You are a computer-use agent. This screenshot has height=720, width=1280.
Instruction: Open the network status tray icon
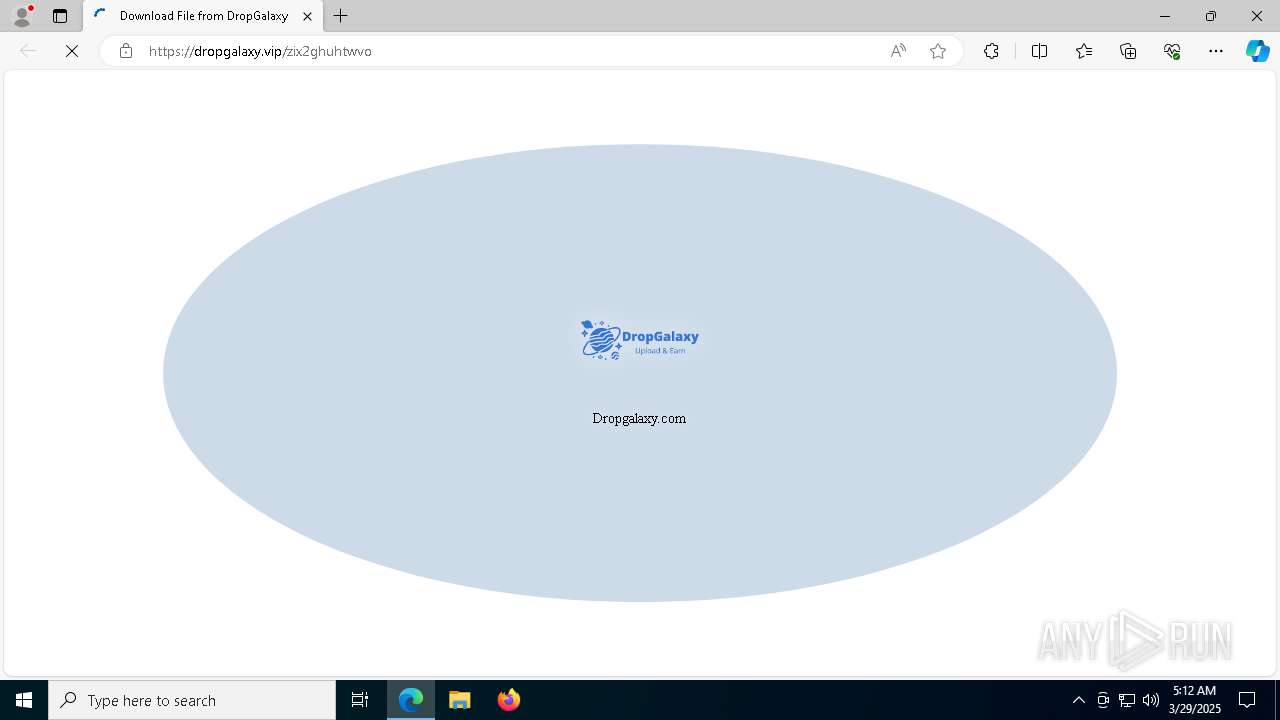click(x=1127, y=700)
